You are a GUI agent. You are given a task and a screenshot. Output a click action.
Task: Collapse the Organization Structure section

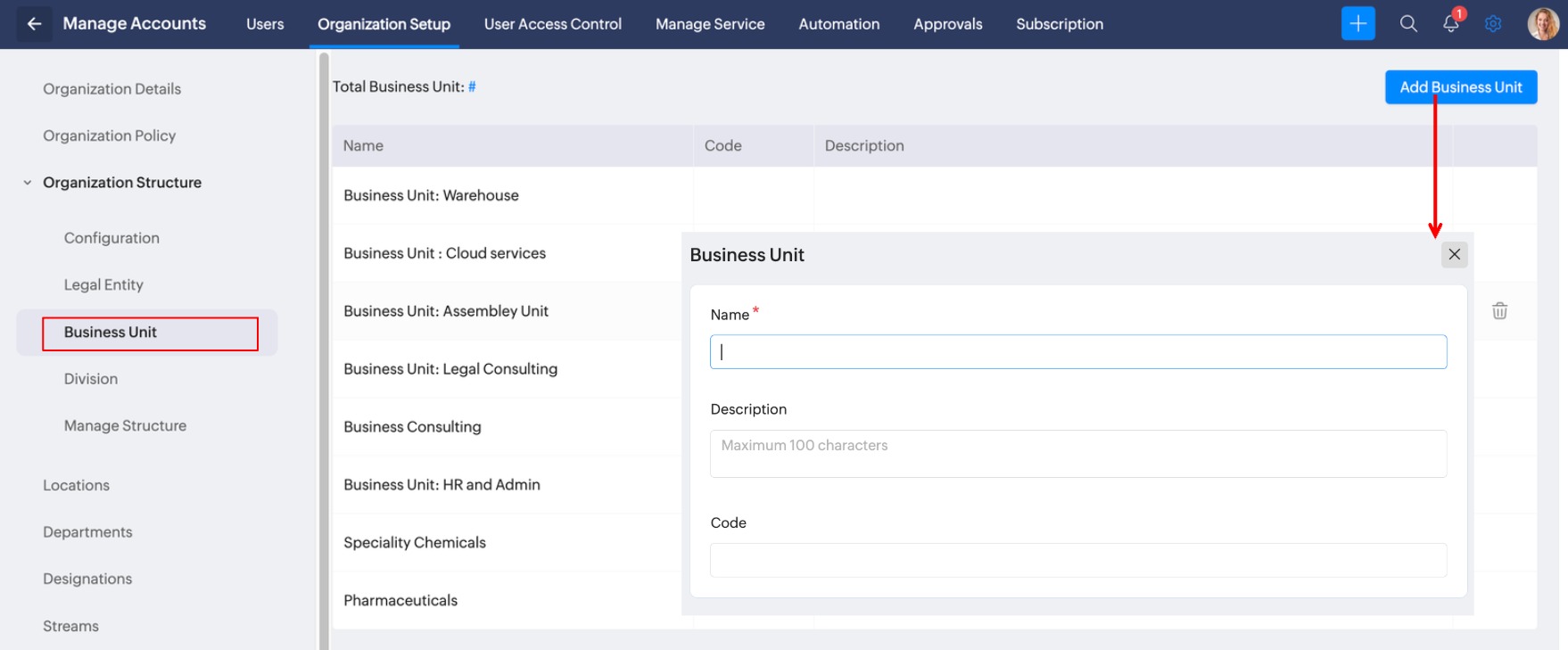click(x=28, y=183)
